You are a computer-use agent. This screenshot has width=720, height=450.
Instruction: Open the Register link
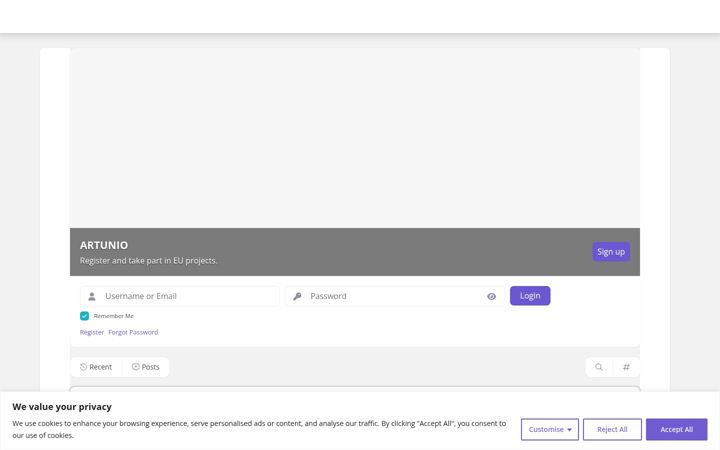pyautogui.click(x=92, y=332)
